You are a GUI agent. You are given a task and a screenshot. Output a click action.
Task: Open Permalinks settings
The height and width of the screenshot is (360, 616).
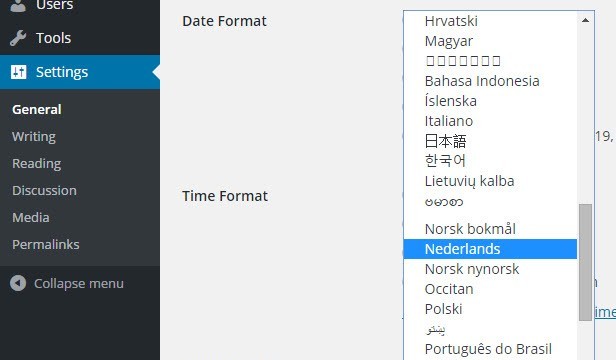pos(46,244)
